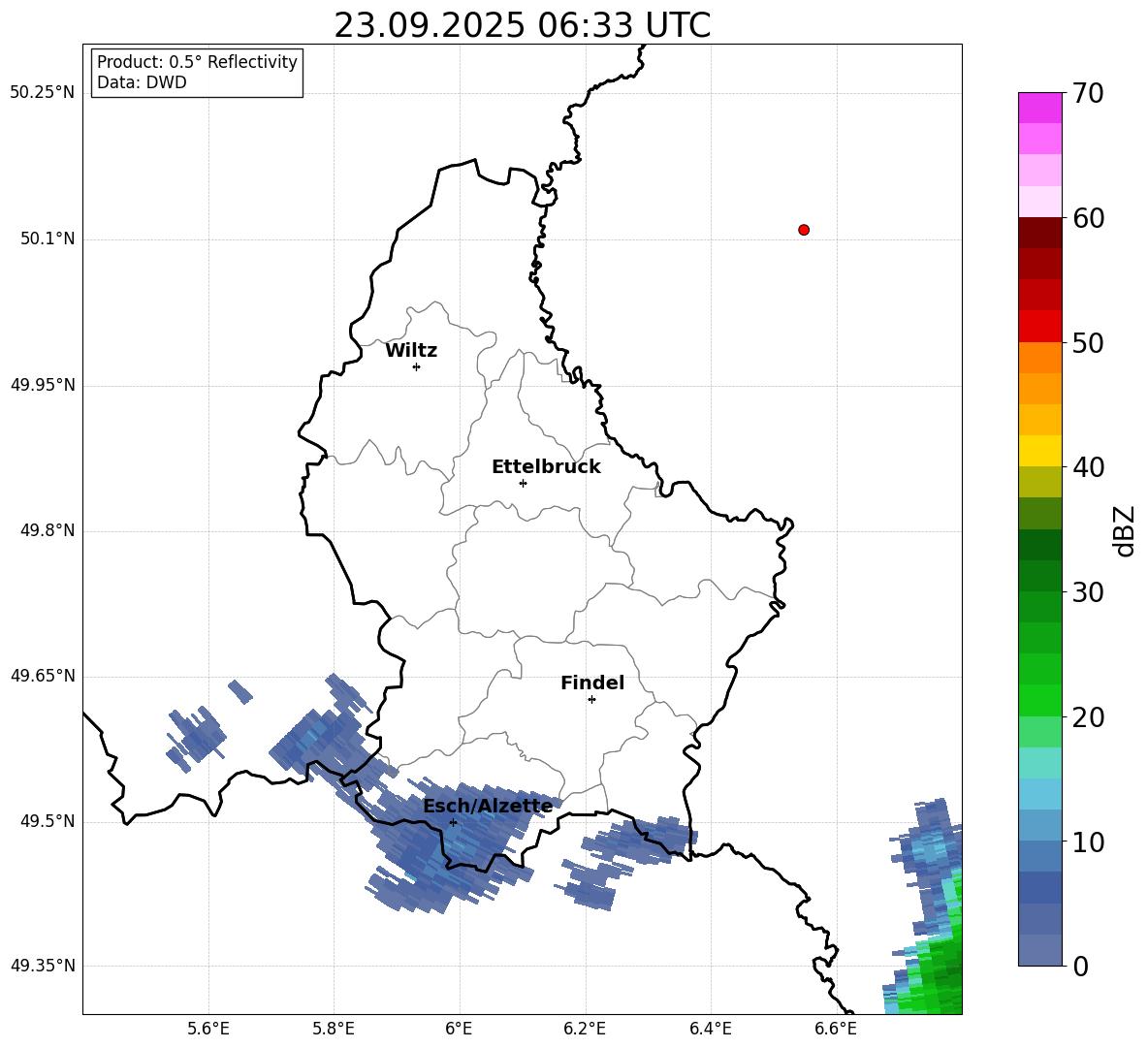This screenshot has height=1048, width=1148.
Task: Click the 50.1°N latitude label
Action: [x=48, y=238]
